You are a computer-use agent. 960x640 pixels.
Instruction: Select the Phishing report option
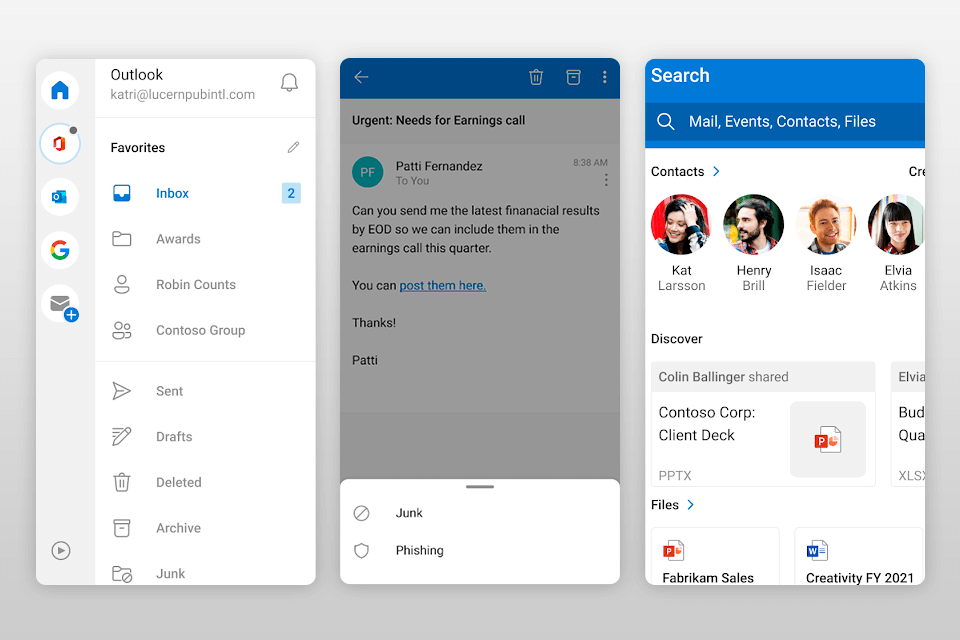419,550
